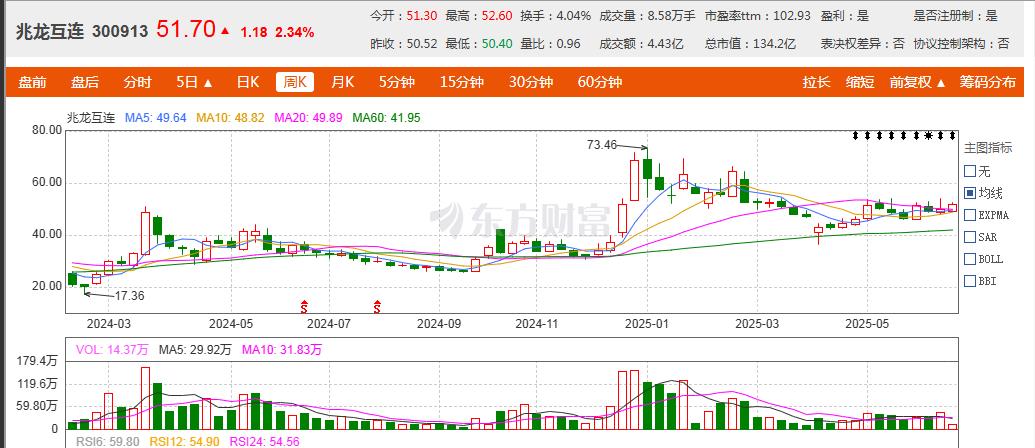This screenshot has width=1035, height=448.
Task: Click the 市盈率ttm 102.93 value
Action: pyautogui.click(x=757, y=16)
